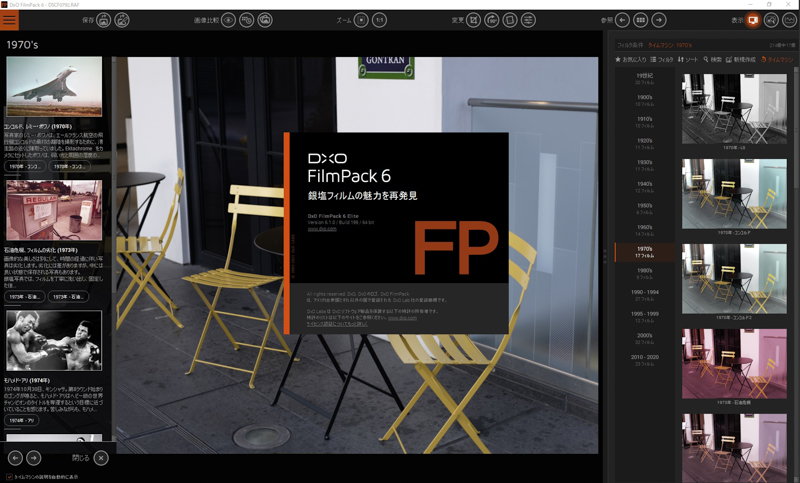Viewport: 800px width, 483px height.
Task: Click the second 1973年 - 石油... preset button
Action: (x=68, y=297)
